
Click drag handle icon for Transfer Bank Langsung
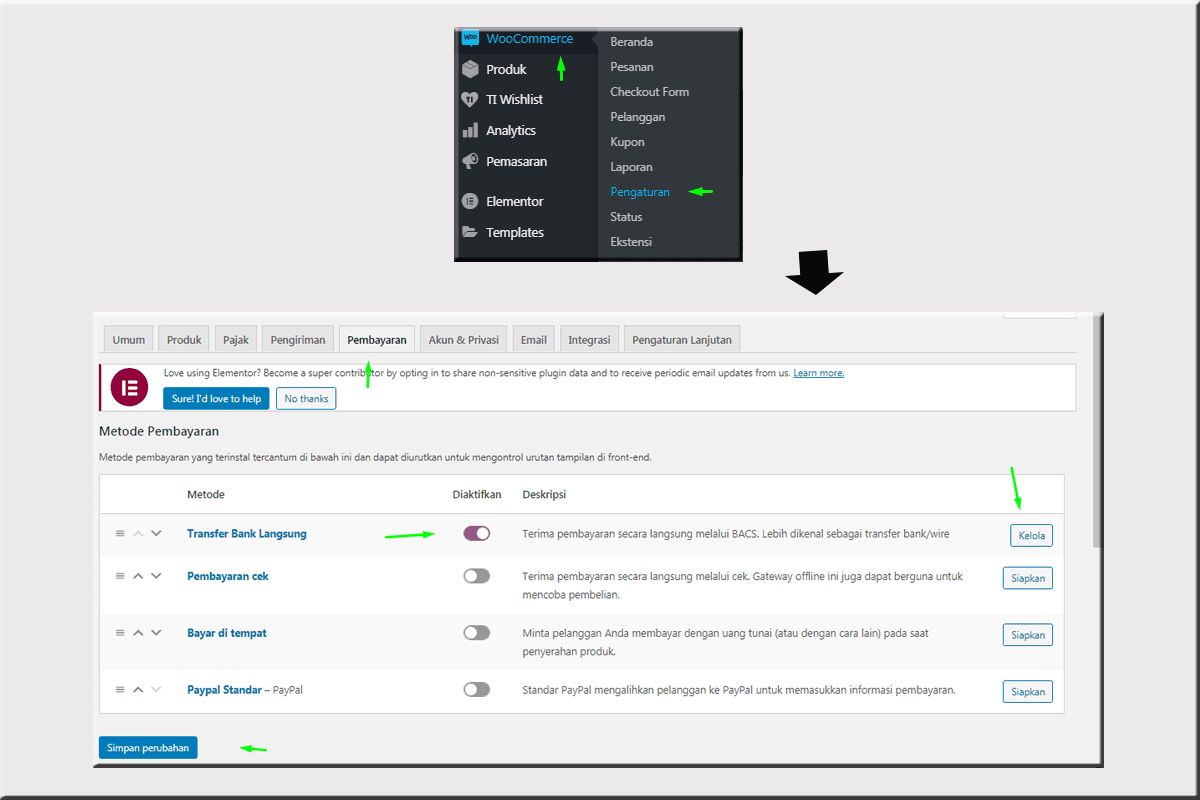120,534
